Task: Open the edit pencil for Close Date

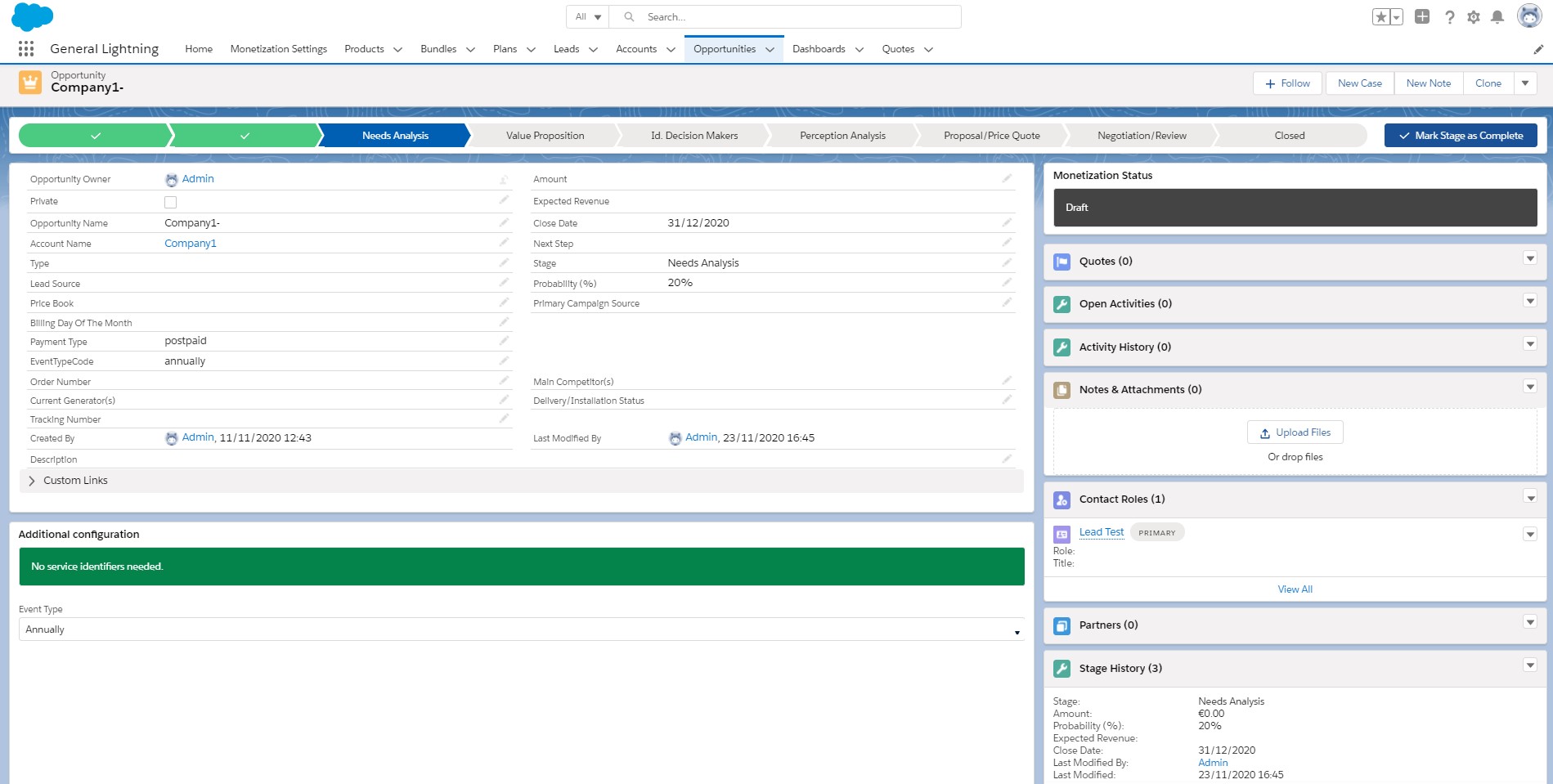Action: pyautogui.click(x=1007, y=222)
